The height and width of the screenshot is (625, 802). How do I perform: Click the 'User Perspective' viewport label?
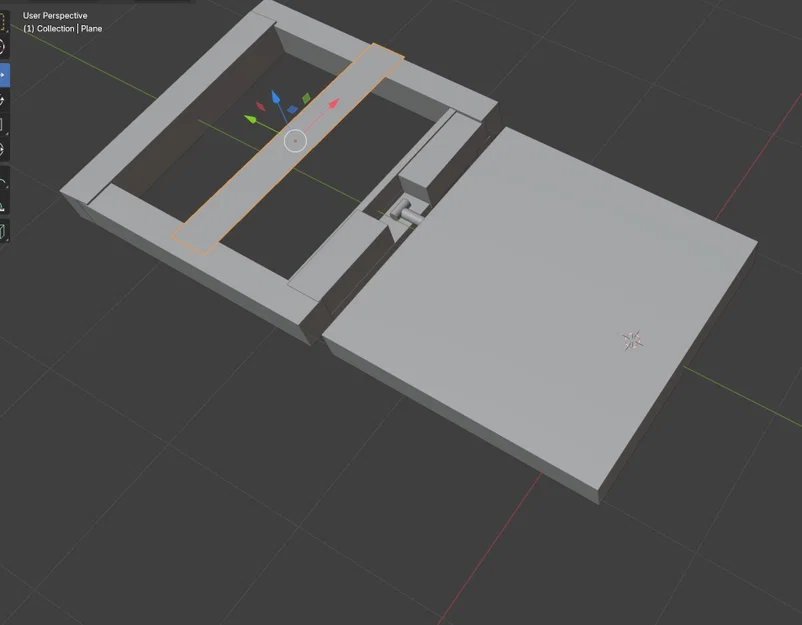click(x=55, y=16)
